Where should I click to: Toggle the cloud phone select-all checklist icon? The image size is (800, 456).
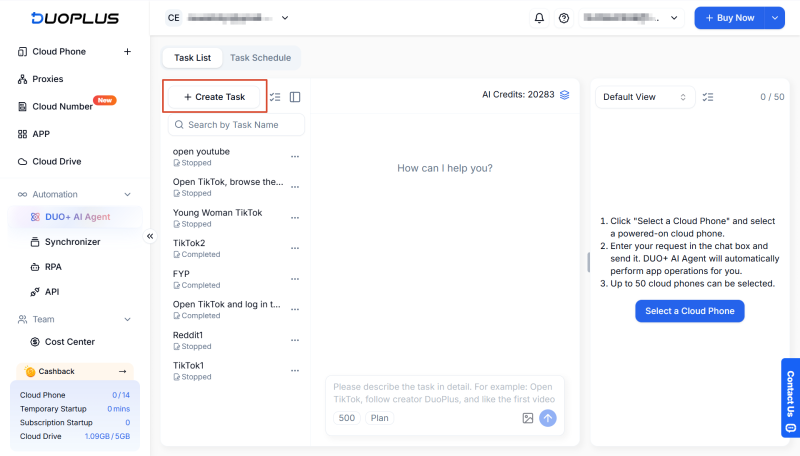click(708, 97)
